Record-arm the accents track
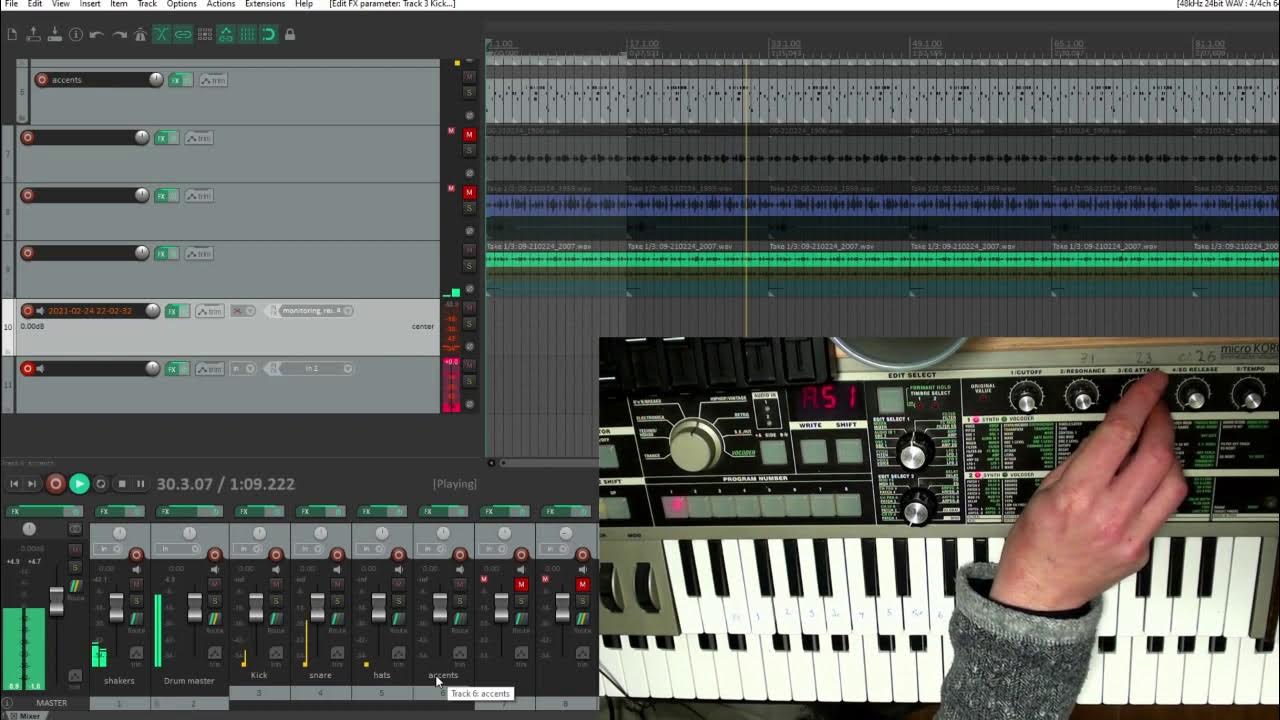Viewport: 1280px width, 720px height. point(42,80)
